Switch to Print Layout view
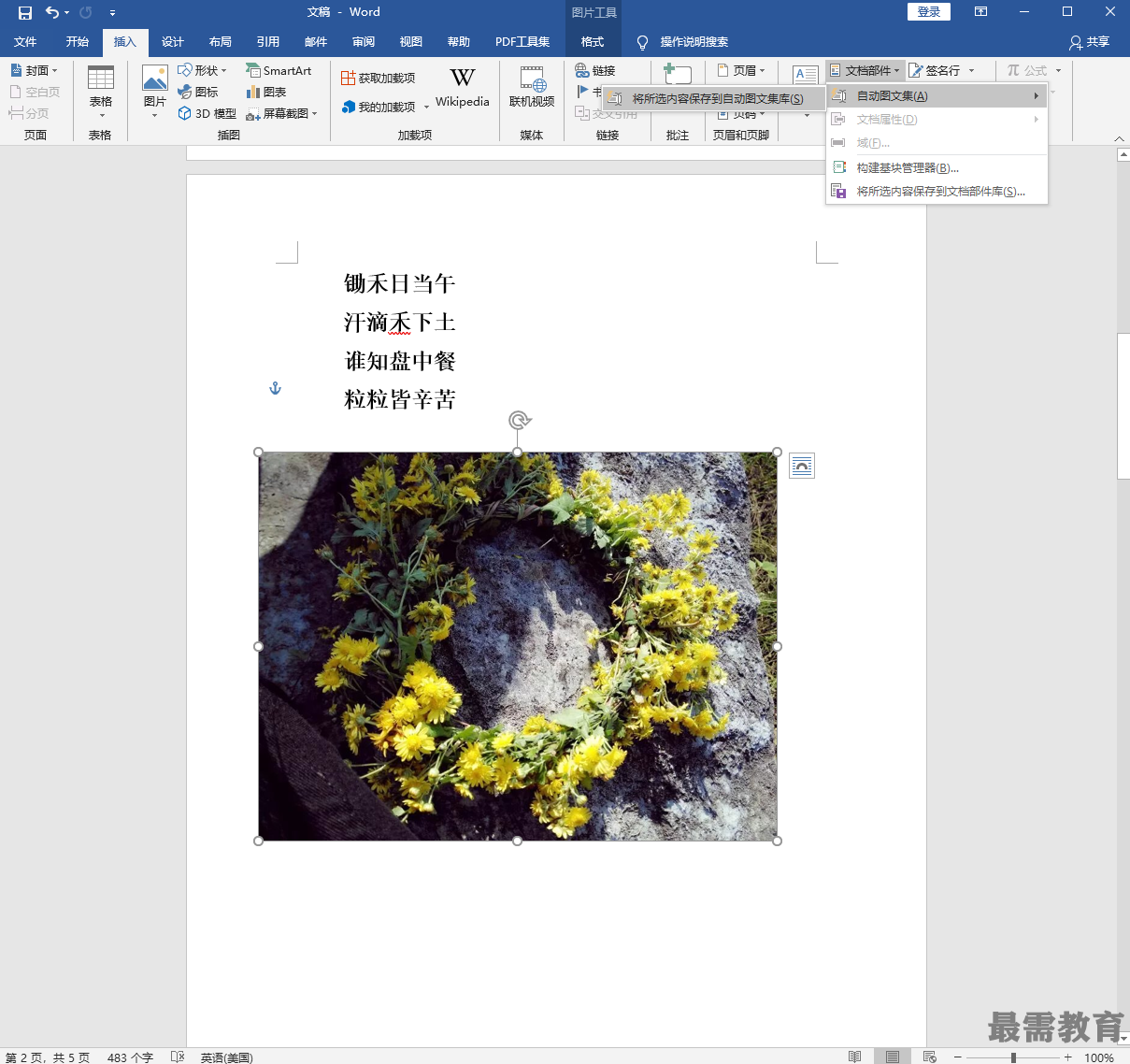Image resolution: width=1130 pixels, height=1064 pixels. pos(893,1057)
